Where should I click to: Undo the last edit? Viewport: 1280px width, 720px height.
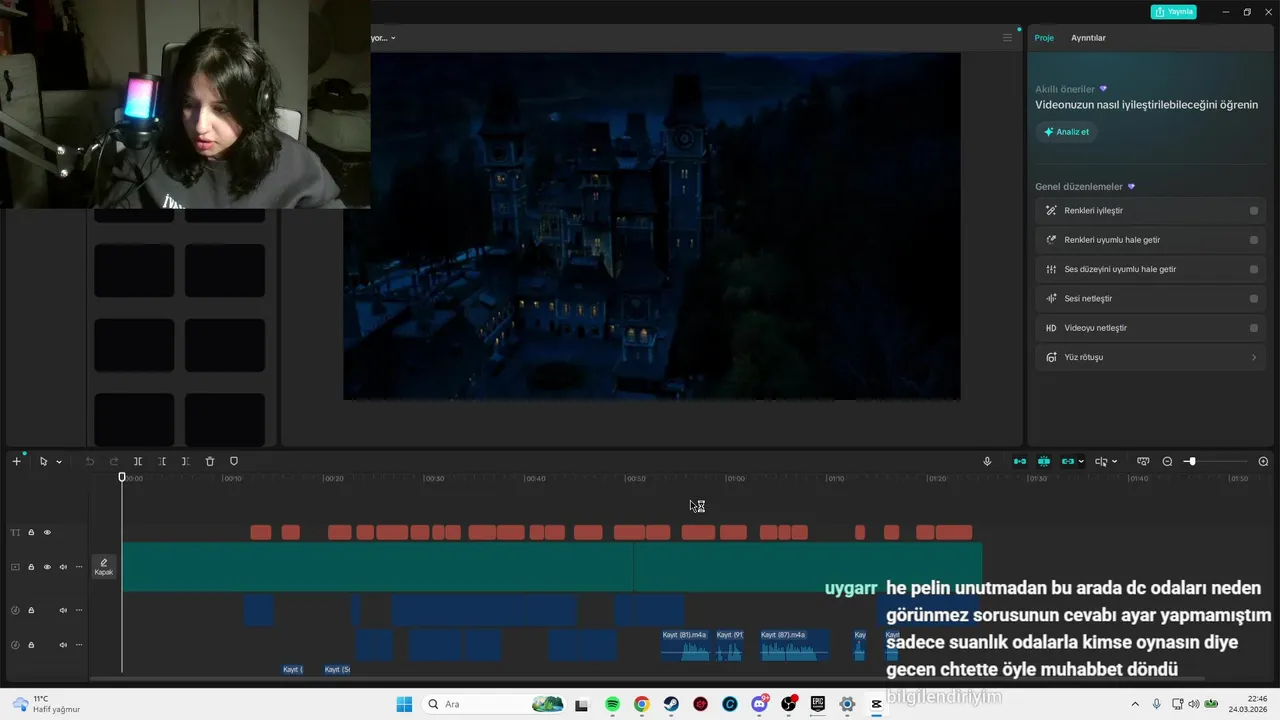pos(89,461)
